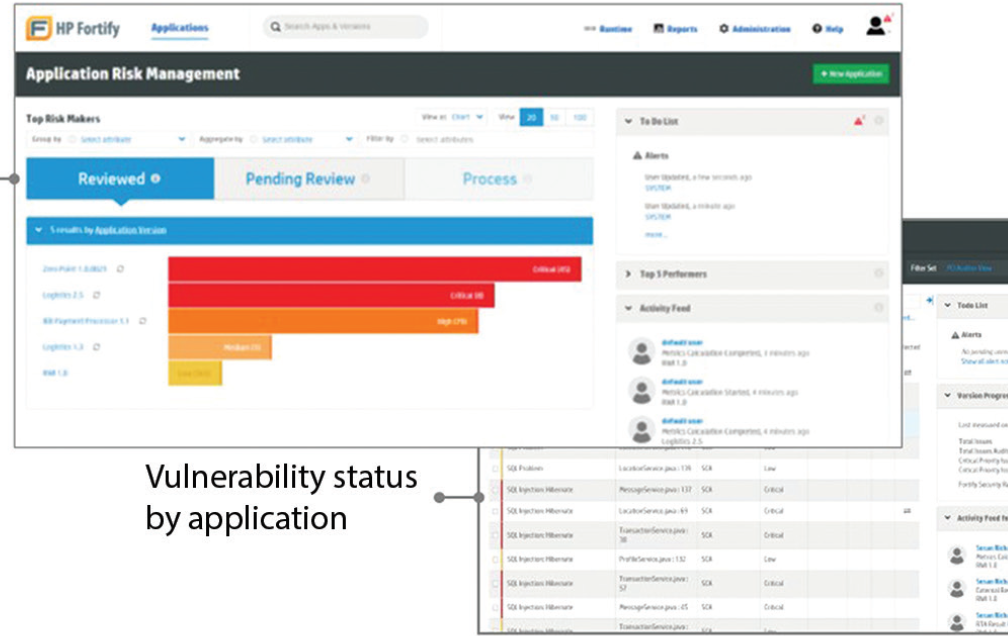Click the magnifier icon in the search box
1008x636 pixels.
pos(275,27)
